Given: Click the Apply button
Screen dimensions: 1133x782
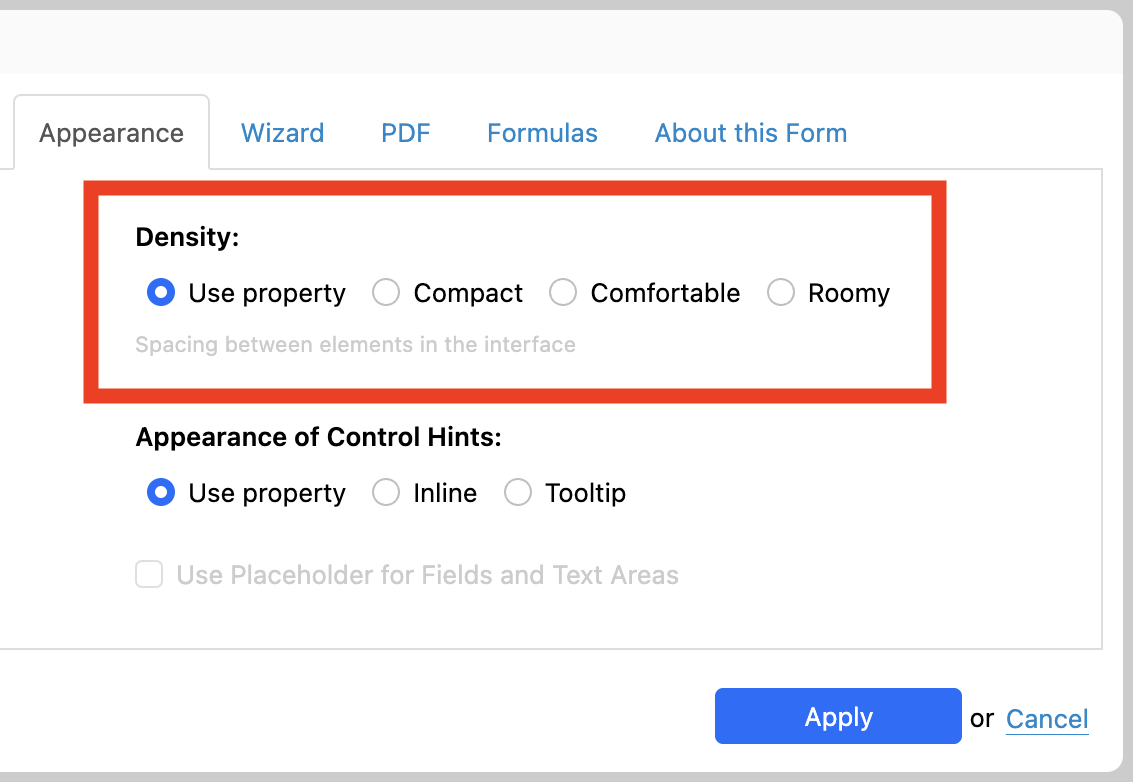Looking at the screenshot, I should click(x=838, y=716).
